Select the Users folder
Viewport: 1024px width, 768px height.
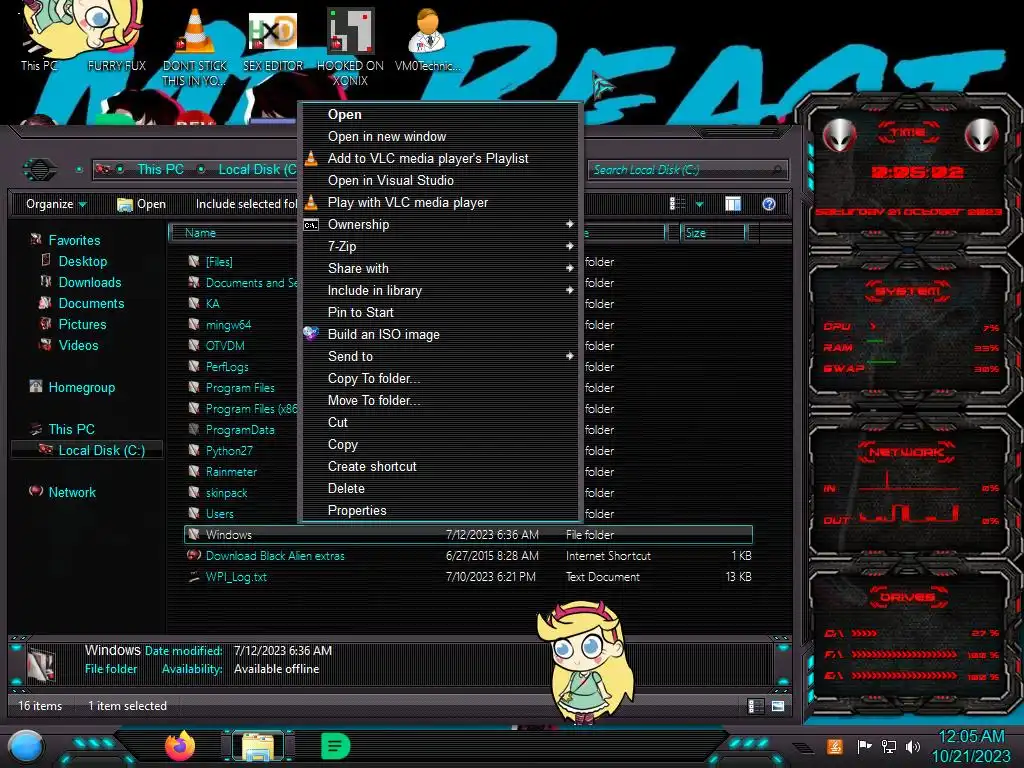219,513
